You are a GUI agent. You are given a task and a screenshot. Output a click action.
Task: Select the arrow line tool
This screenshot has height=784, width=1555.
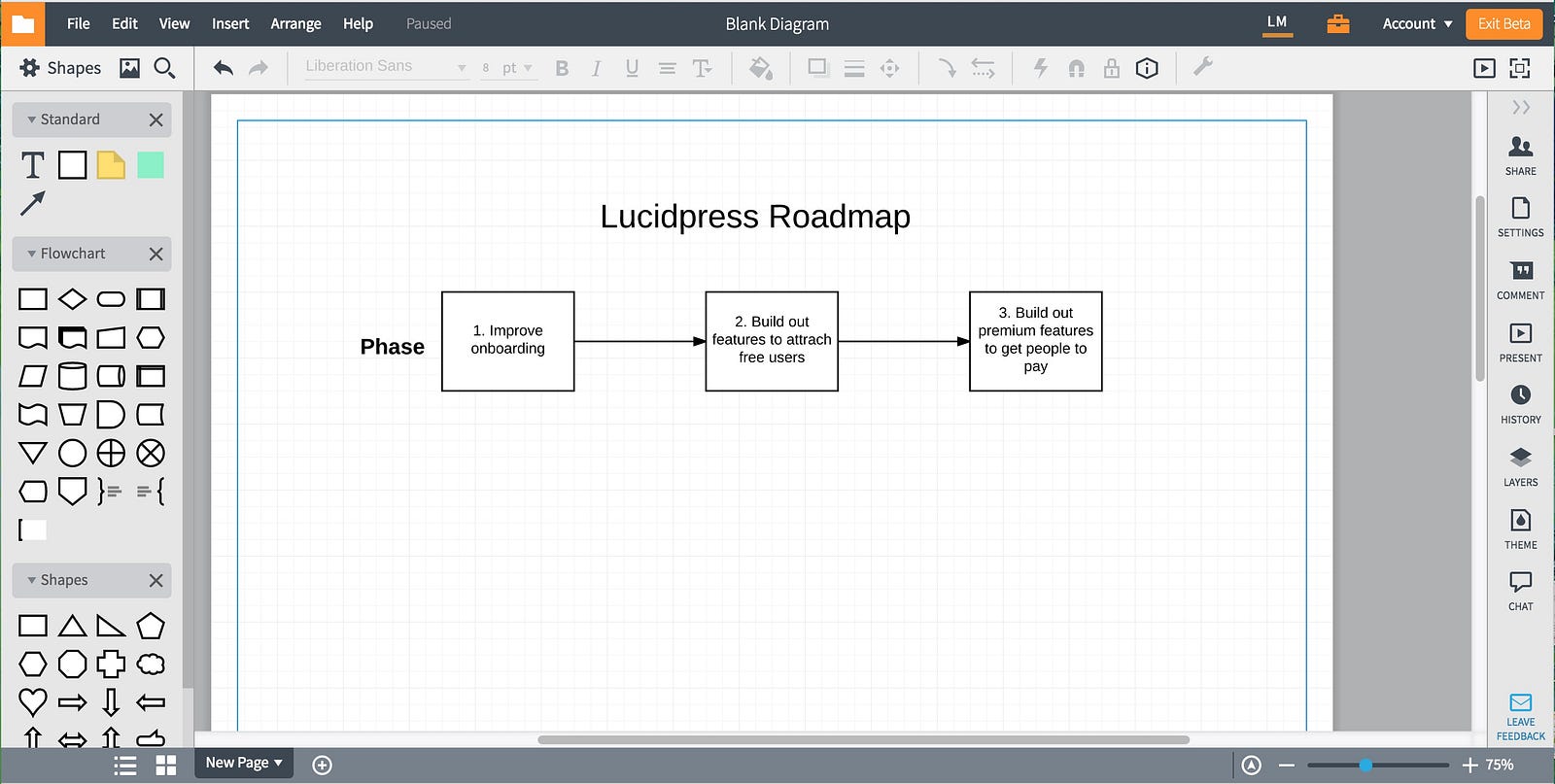32,204
